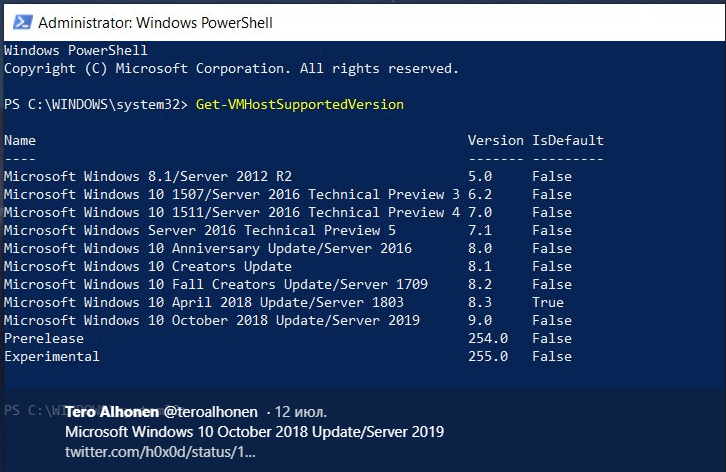The image size is (726, 472).
Task: Click the 12 июл. tweet date
Action: (300, 412)
